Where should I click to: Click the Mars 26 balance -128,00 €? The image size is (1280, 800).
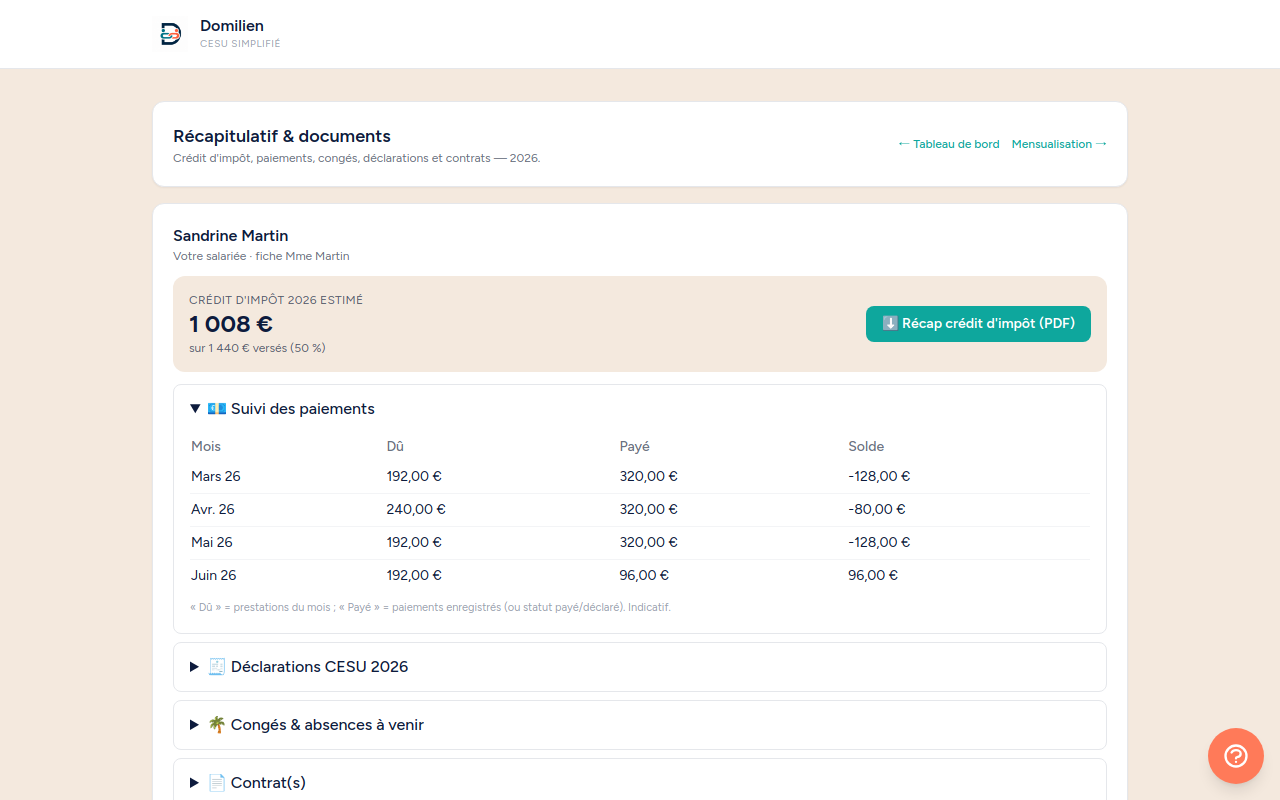coord(879,476)
